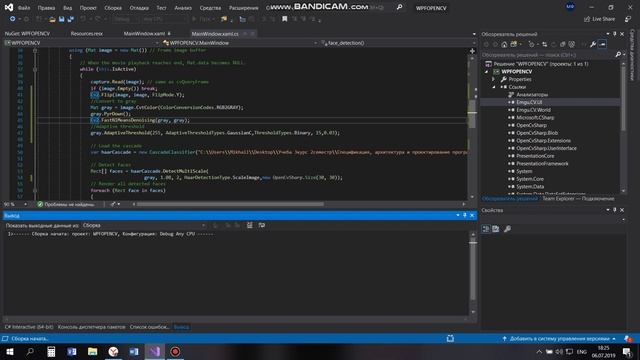Click the clear all output icon

pos(249,225)
